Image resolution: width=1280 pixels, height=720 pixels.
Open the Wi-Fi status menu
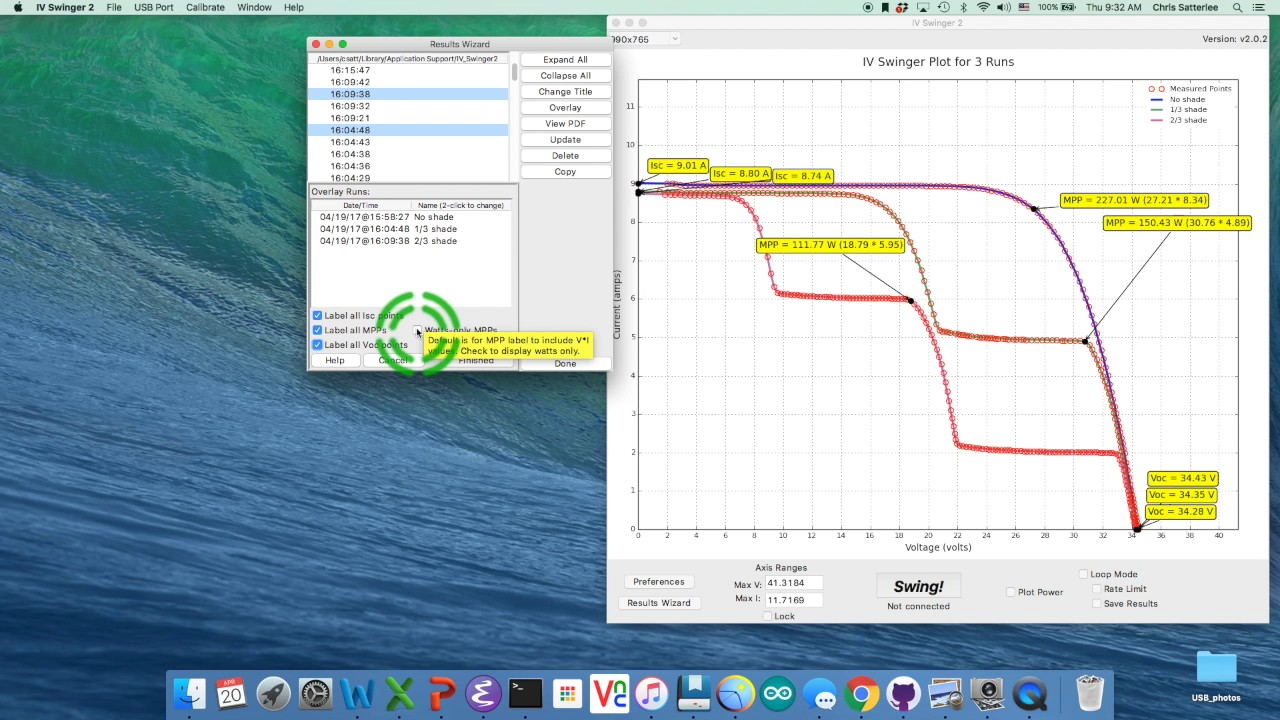983,7
